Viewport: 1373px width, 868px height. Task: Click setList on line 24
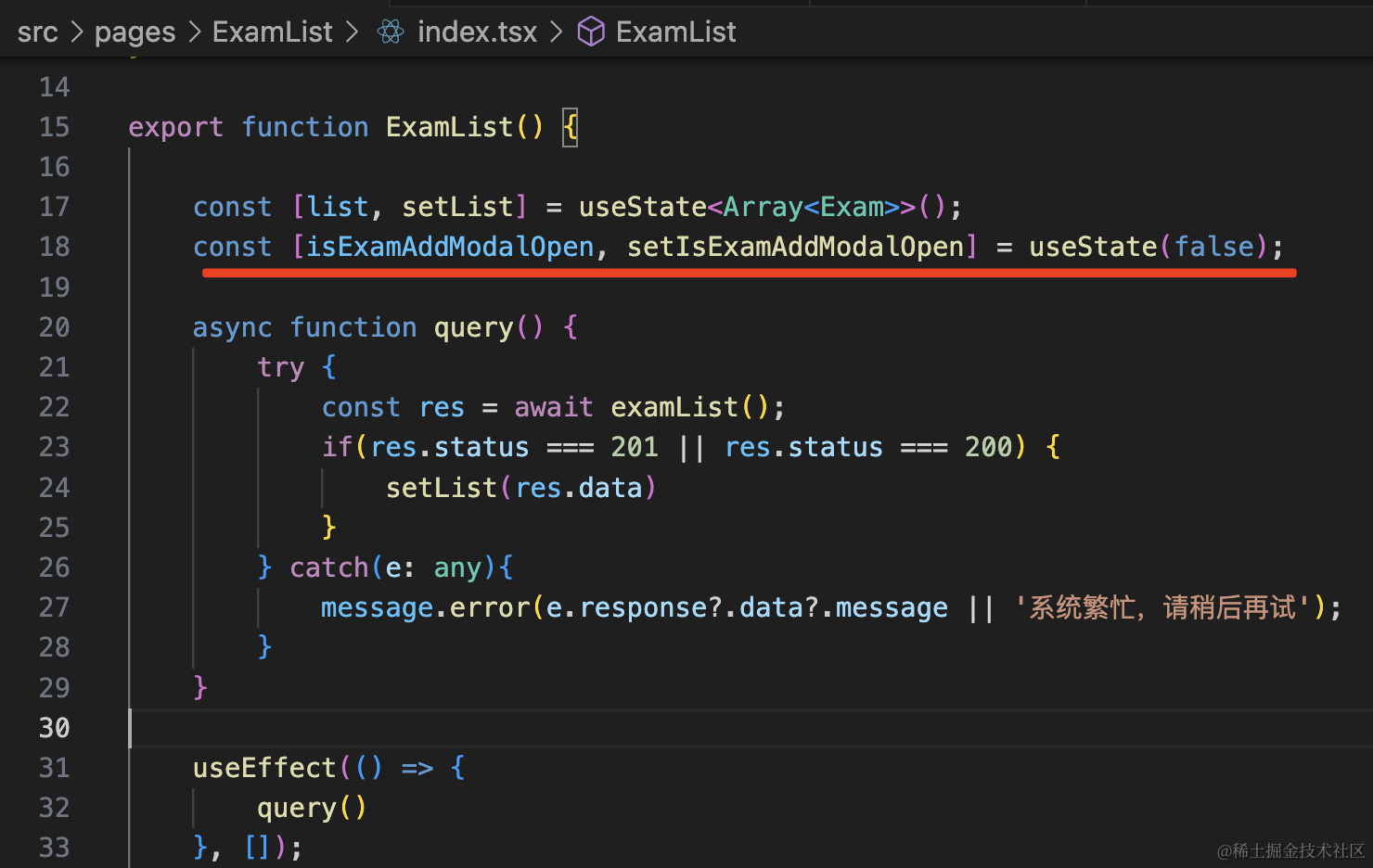(x=442, y=488)
